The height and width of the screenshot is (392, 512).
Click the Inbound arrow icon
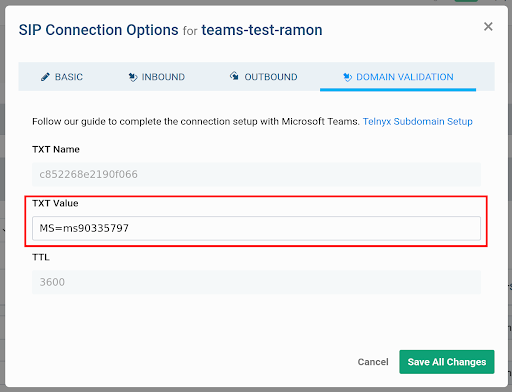click(x=133, y=77)
